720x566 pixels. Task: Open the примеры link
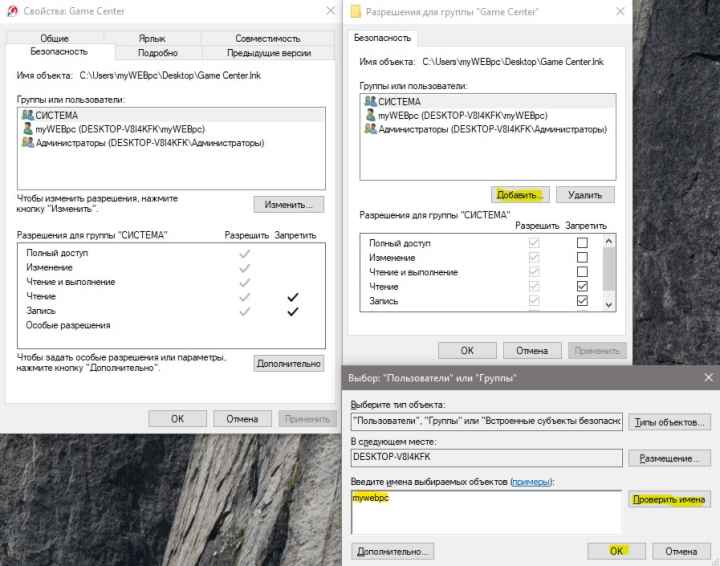tap(530, 482)
